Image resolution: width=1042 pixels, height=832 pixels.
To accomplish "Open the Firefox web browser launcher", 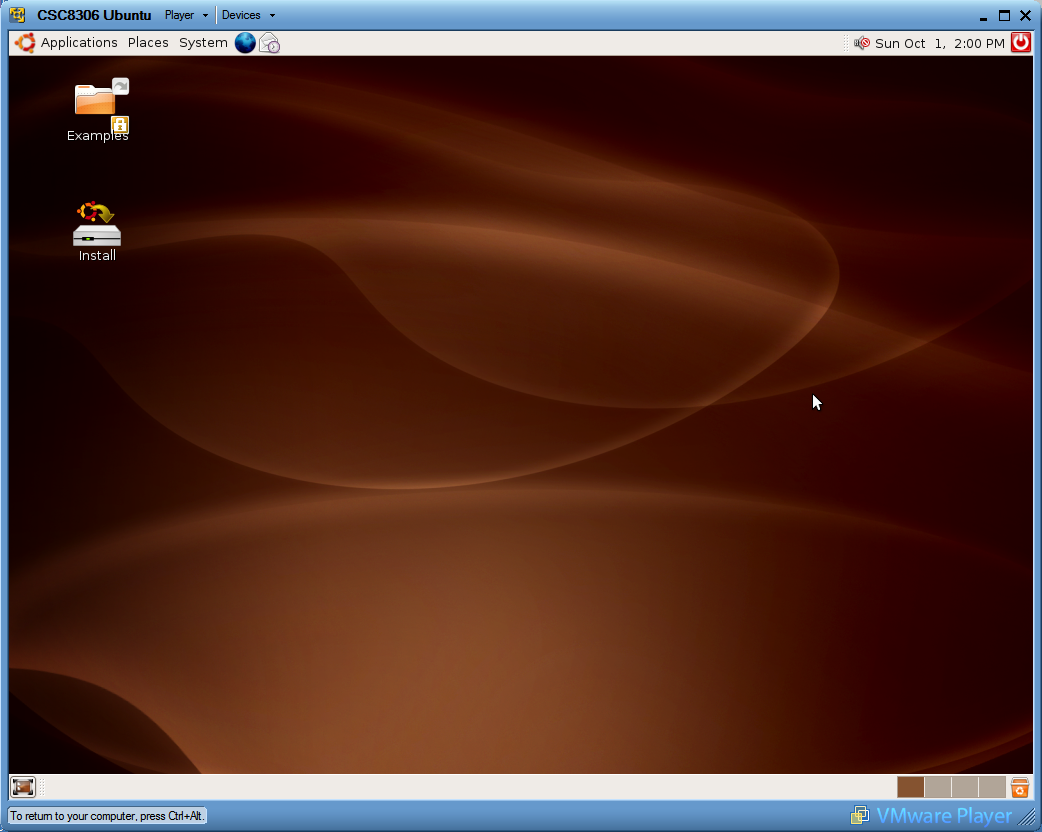I will pos(245,43).
